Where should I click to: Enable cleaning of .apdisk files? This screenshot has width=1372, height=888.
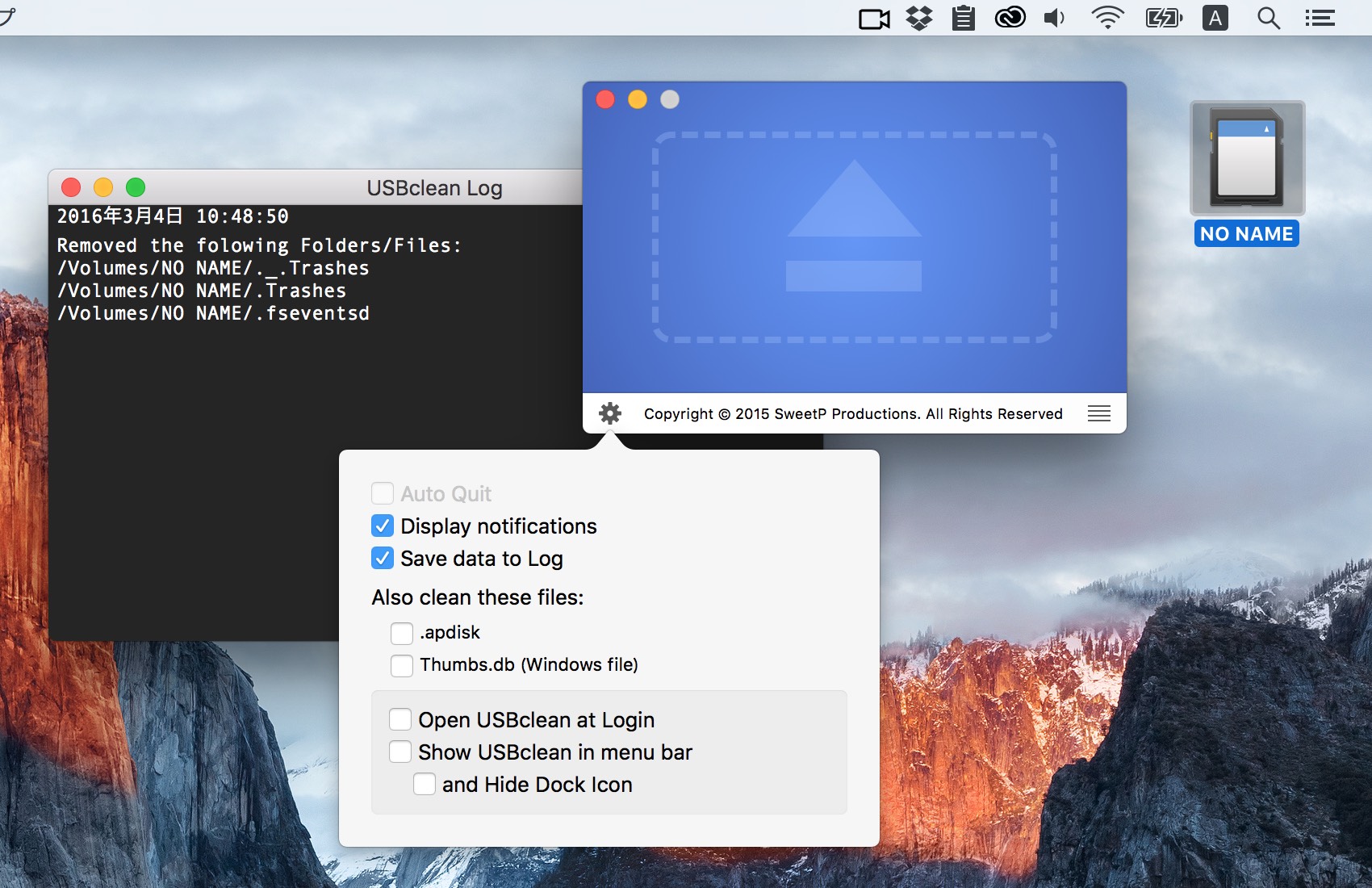click(402, 633)
